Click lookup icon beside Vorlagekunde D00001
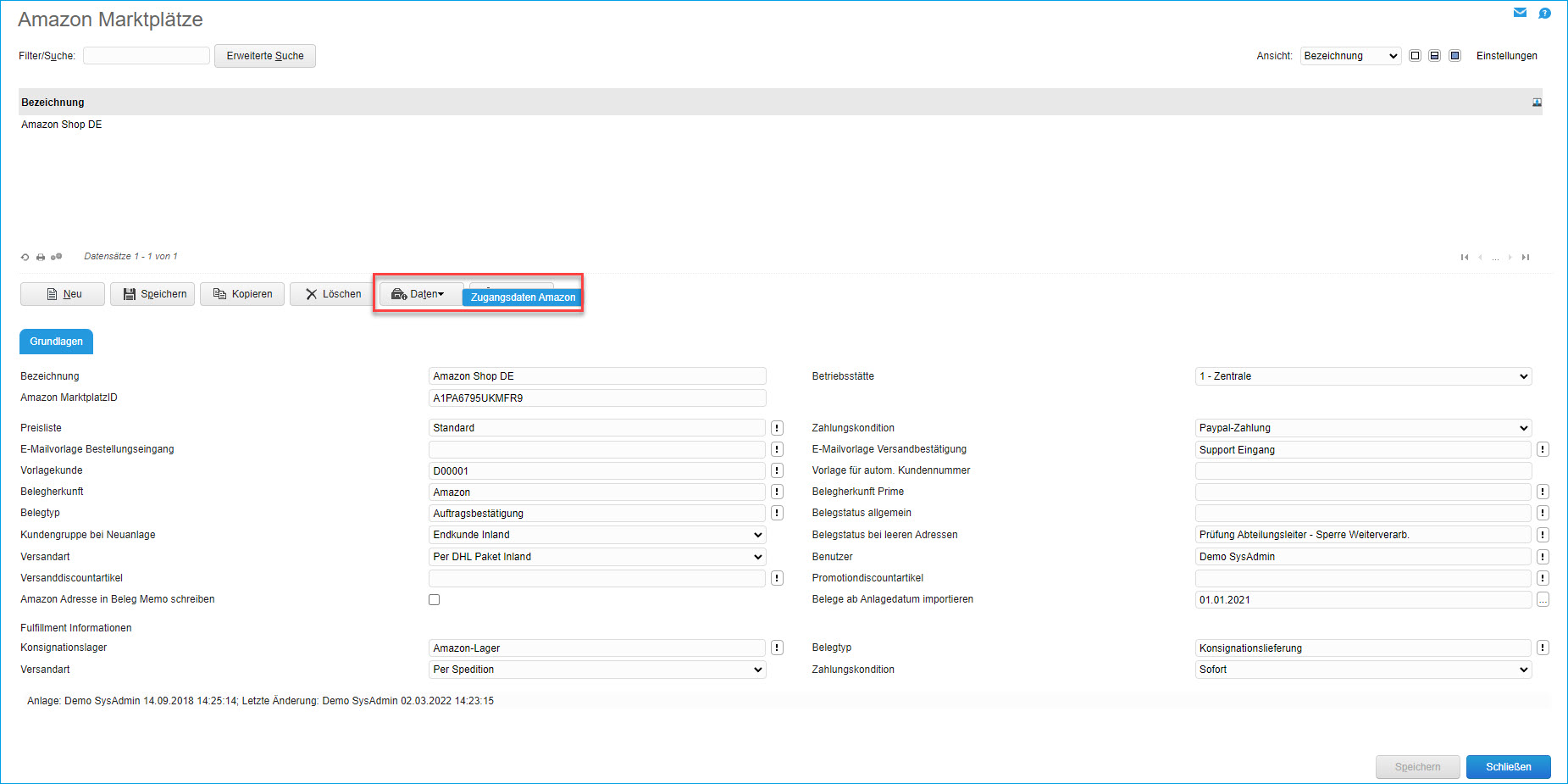This screenshot has width=1568, height=784. click(777, 470)
